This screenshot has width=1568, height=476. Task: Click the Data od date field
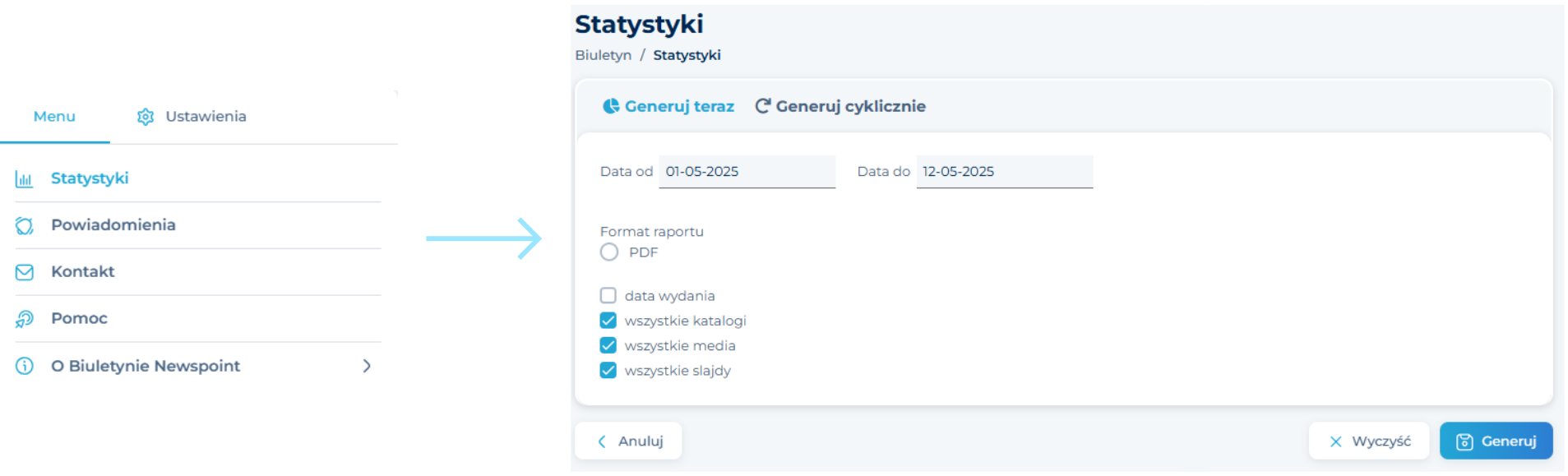(x=747, y=172)
